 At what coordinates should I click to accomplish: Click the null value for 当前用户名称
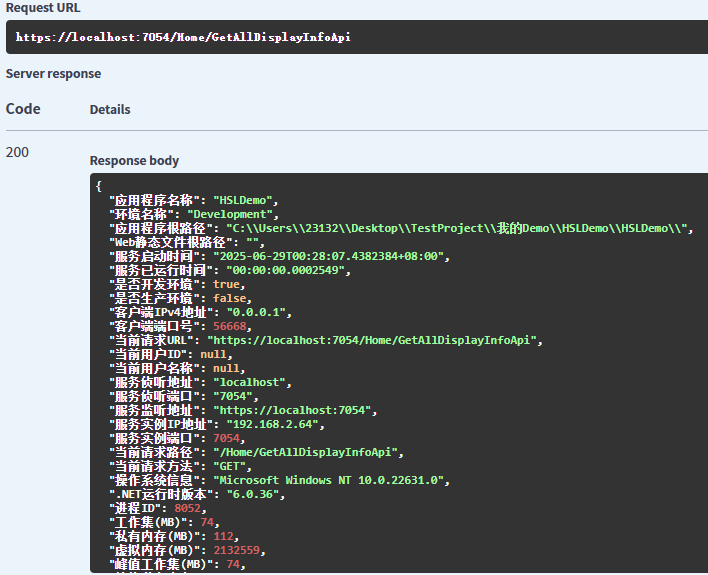click(x=226, y=368)
